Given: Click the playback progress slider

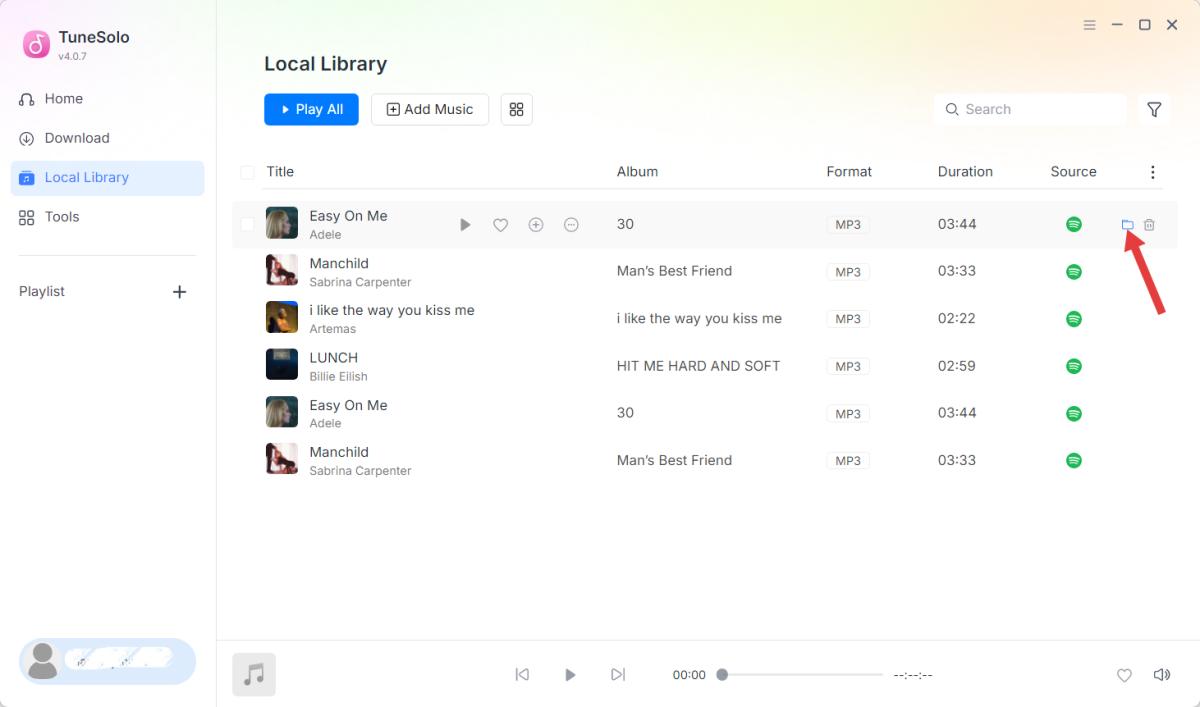Looking at the screenshot, I should coord(800,675).
